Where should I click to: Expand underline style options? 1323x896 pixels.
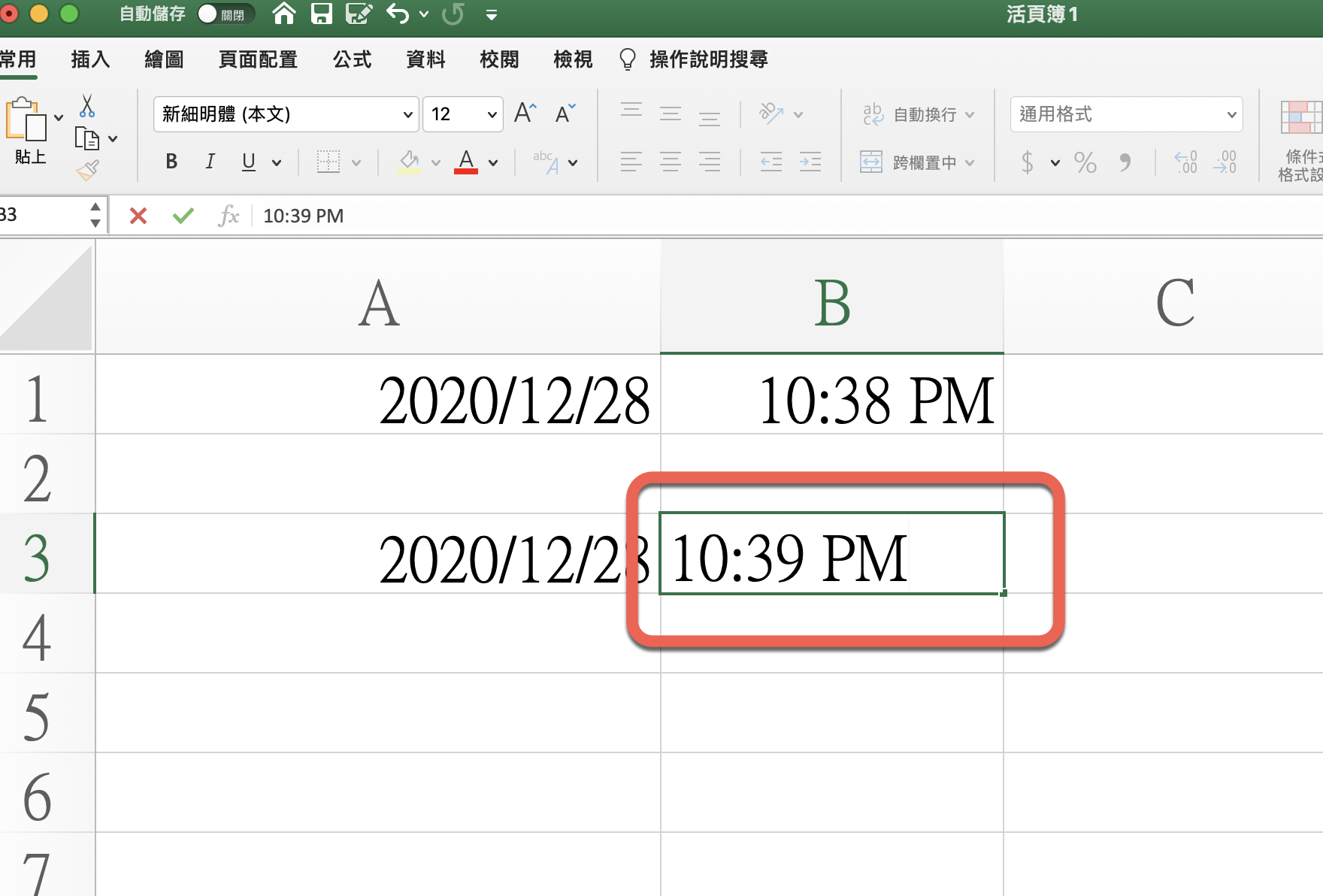pos(277,162)
